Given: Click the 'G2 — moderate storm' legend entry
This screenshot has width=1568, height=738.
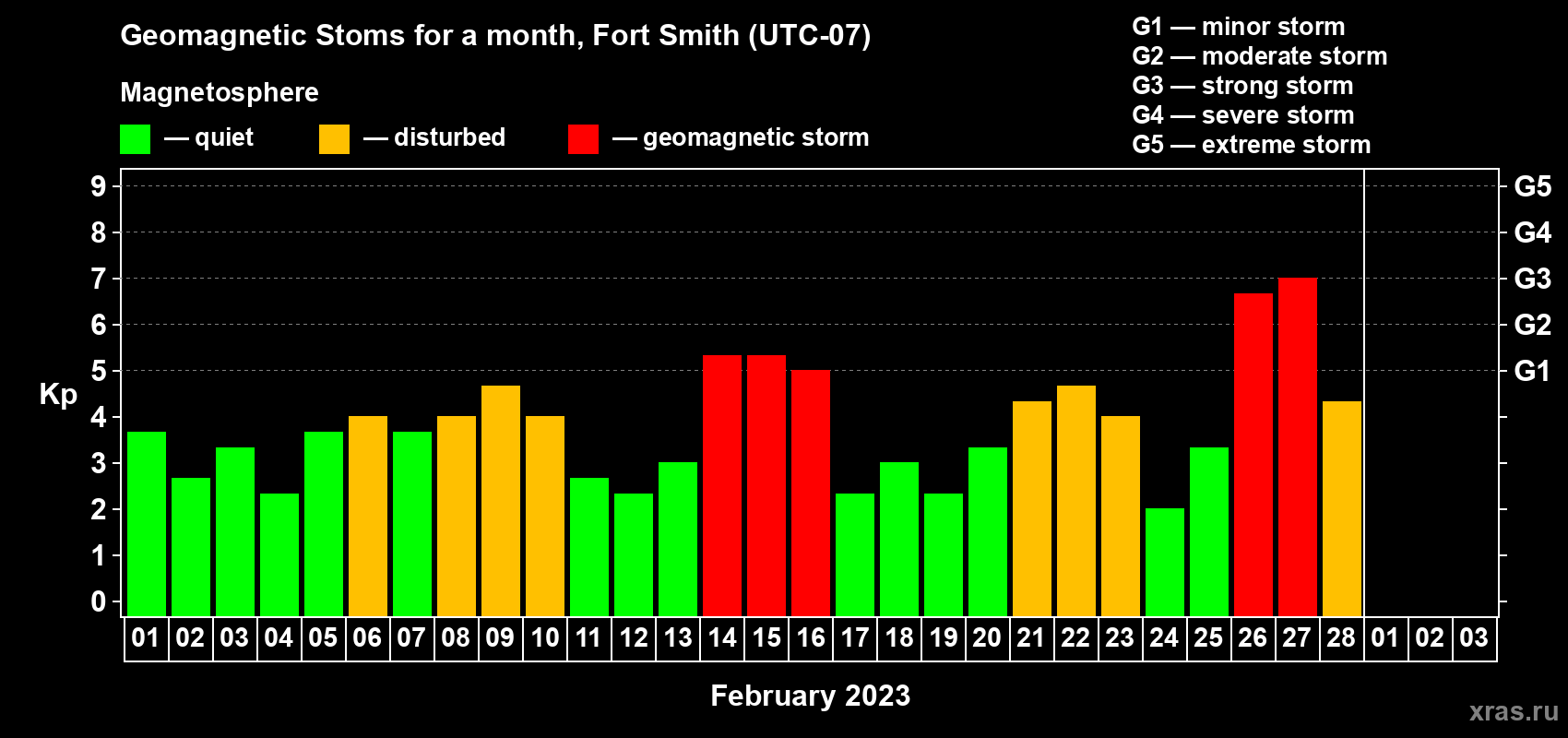Looking at the screenshot, I should click(x=1260, y=56).
